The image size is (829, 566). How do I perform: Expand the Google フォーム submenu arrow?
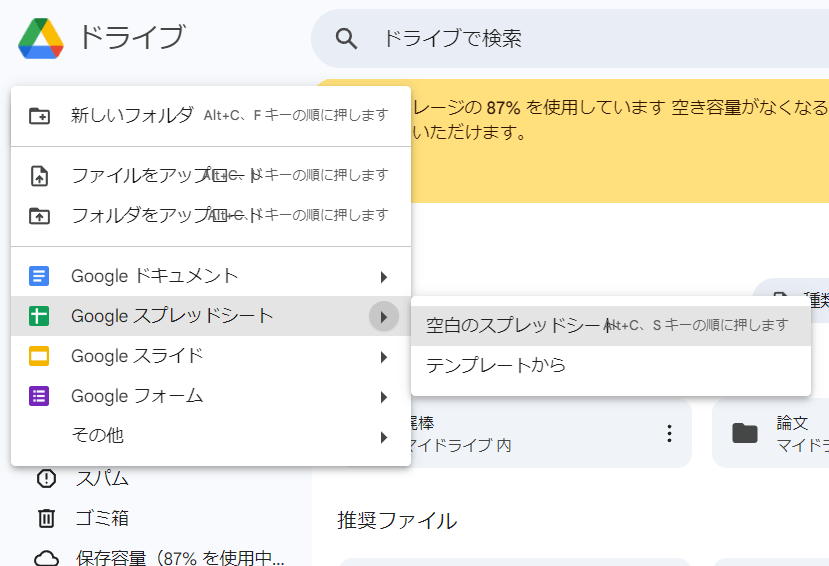pyautogui.click(x=384, y=397)
